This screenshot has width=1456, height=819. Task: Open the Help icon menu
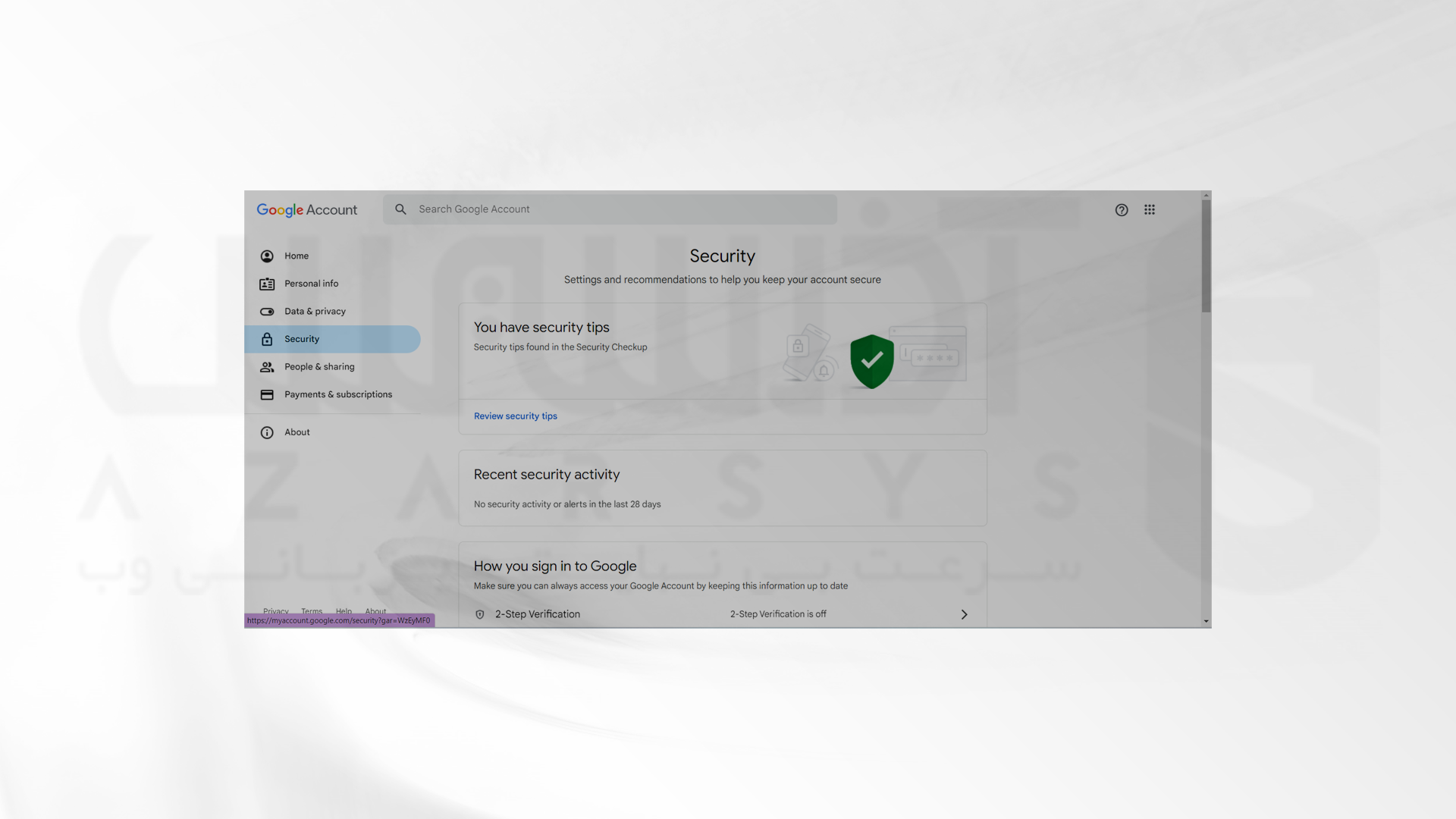tap(1121, 209)
